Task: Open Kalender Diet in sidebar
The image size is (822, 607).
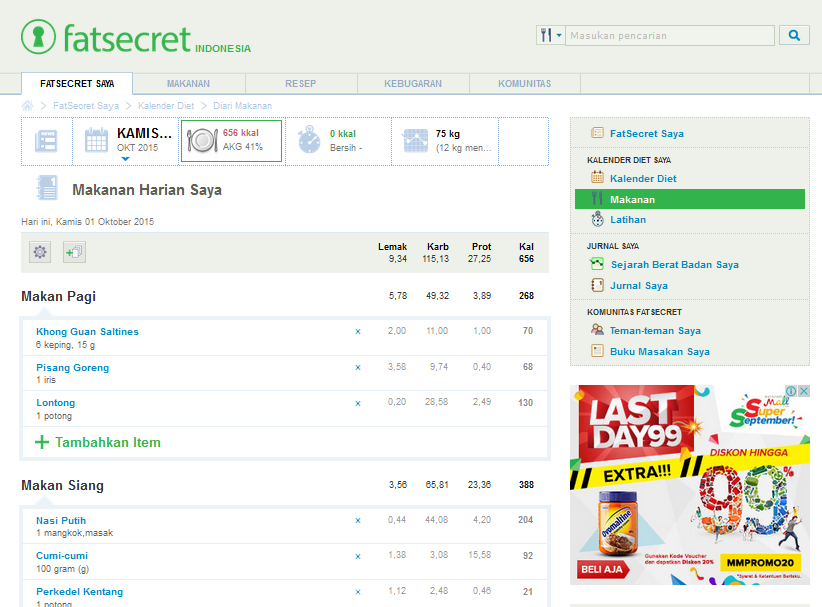Action: (643, 178)
